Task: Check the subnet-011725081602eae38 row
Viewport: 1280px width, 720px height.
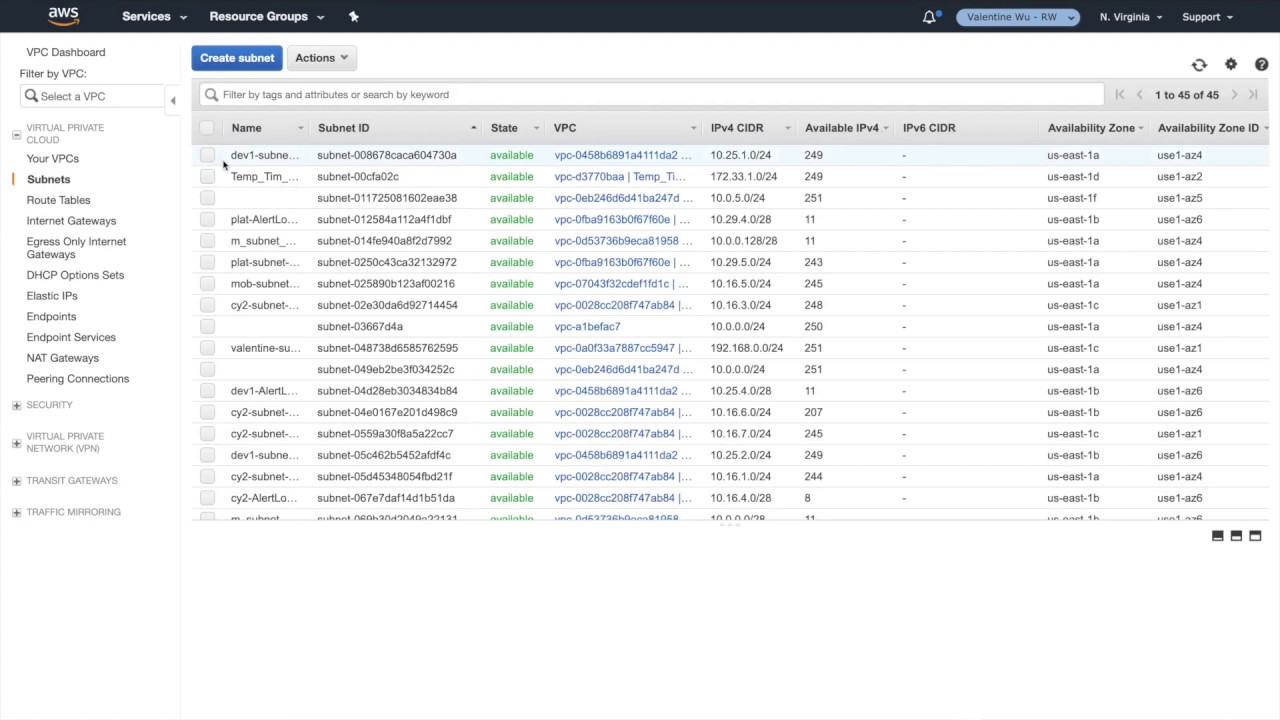Action: pos(207,198)
